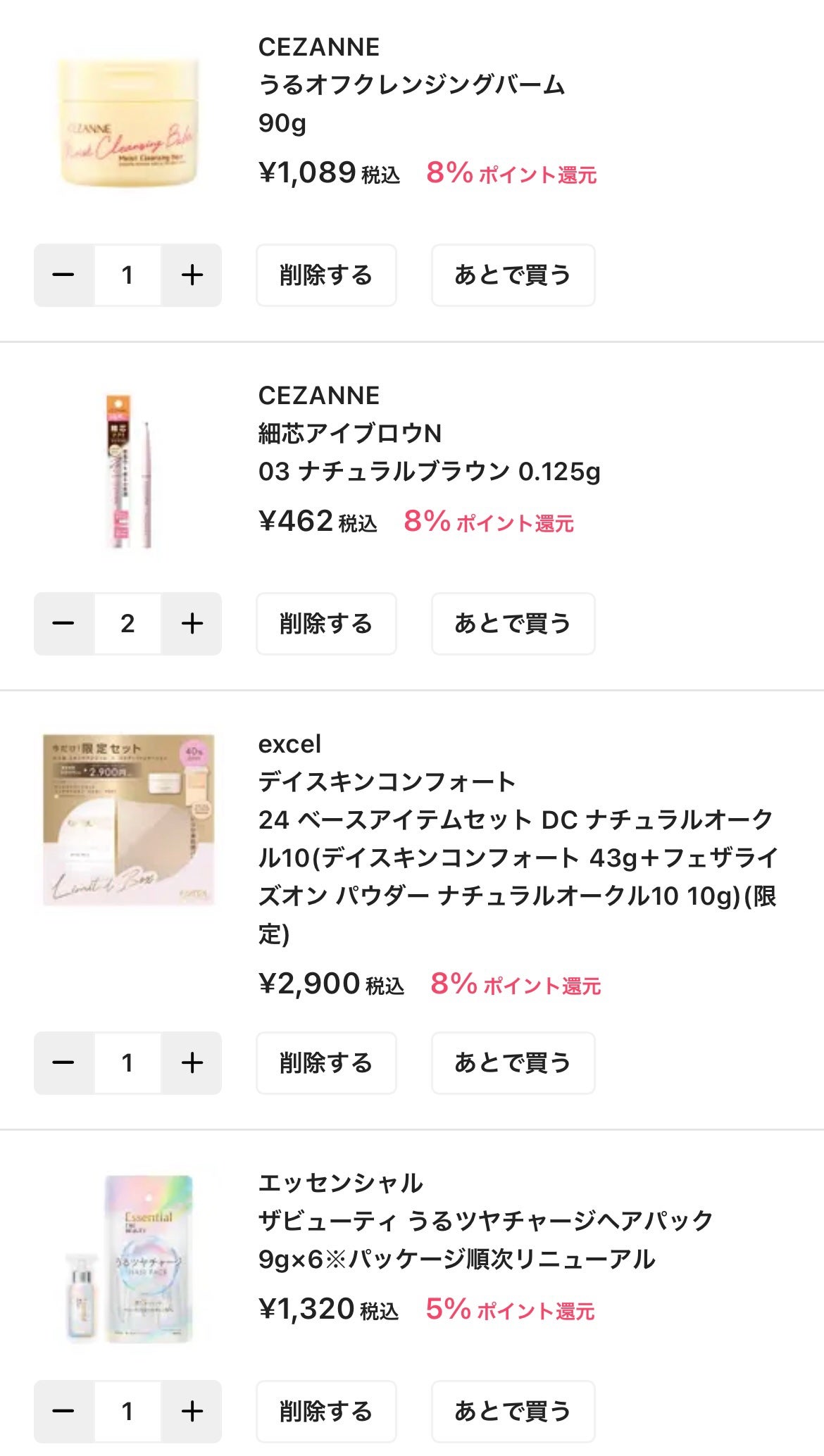
Task: Open the excel limited box thumbnail
Action: point(128,820)
